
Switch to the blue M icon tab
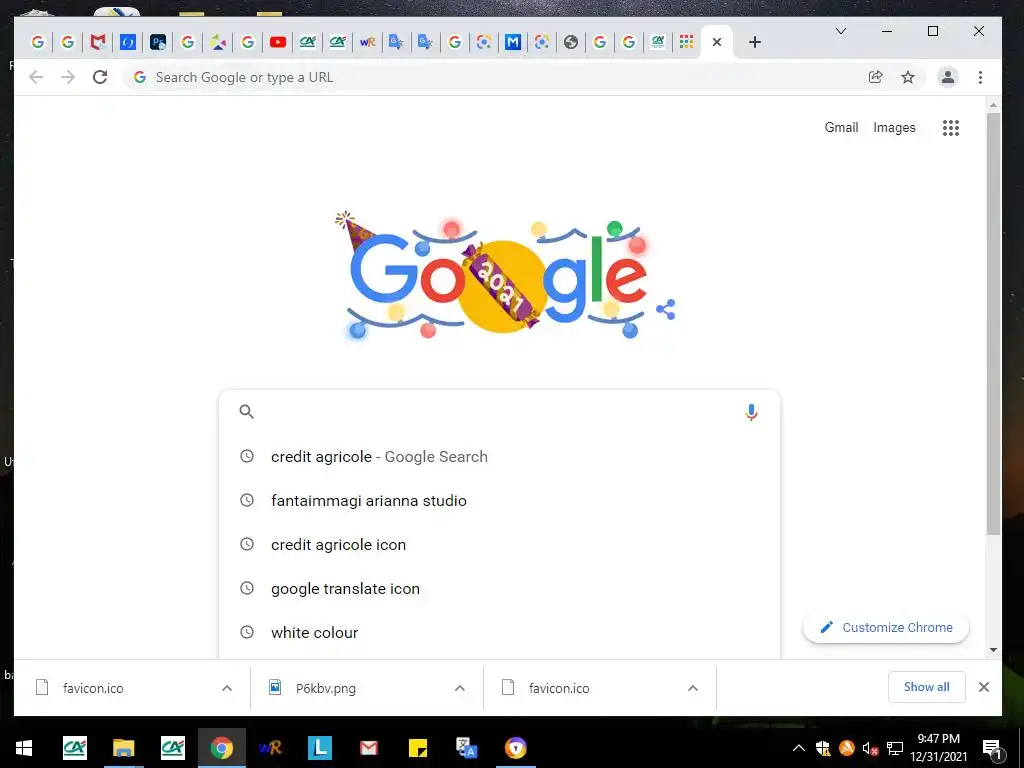point(513,42)
